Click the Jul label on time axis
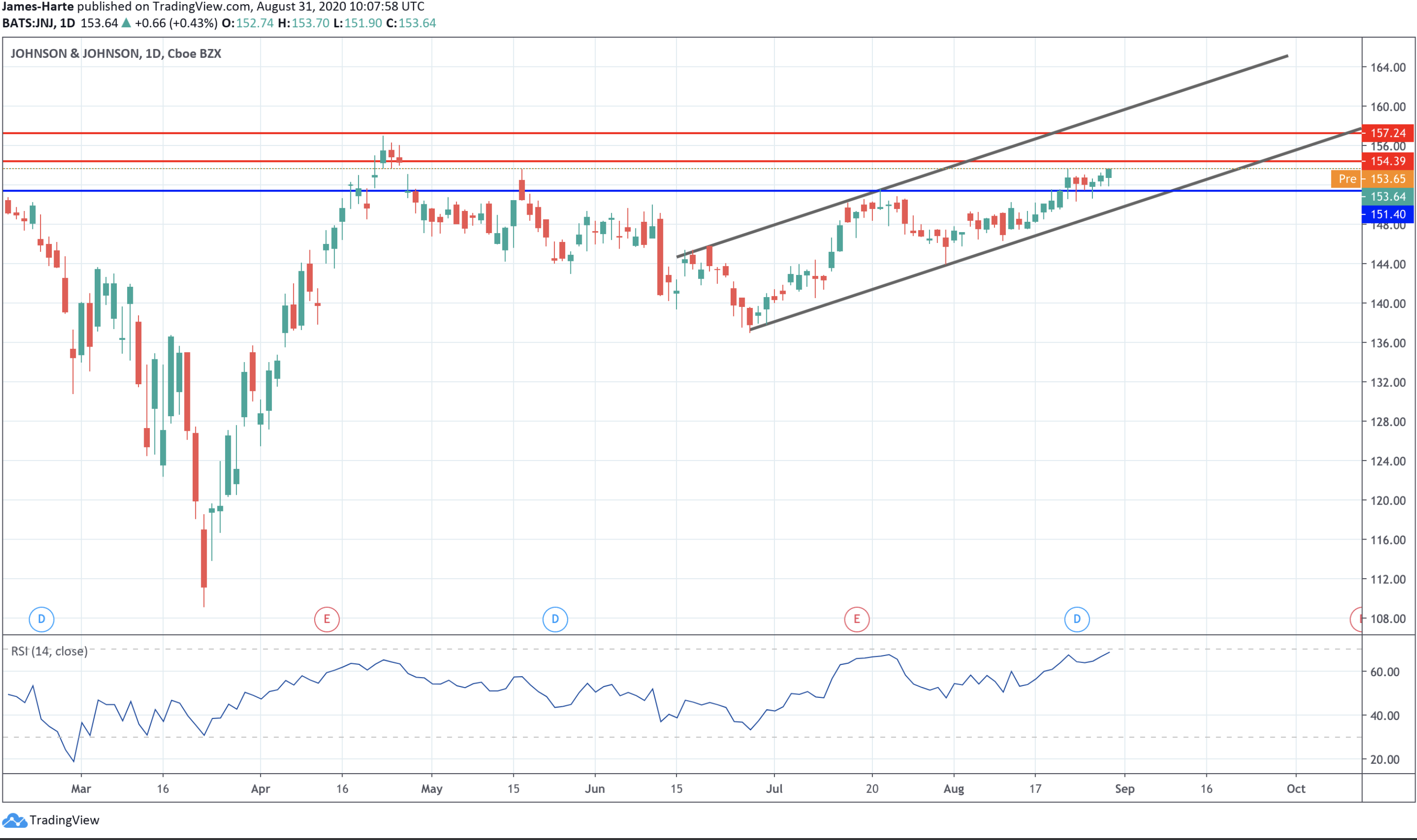The width and height of the screenshot is (1417, 840). (x=774, y=789)
